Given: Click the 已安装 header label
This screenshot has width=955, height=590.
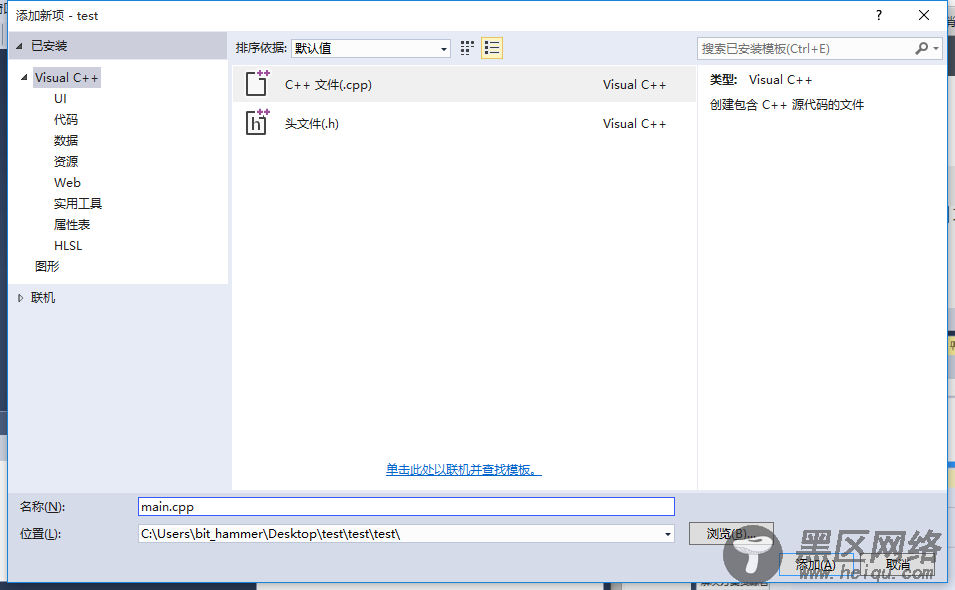Looking at the screenshot, I should click(x=49, y=46).
